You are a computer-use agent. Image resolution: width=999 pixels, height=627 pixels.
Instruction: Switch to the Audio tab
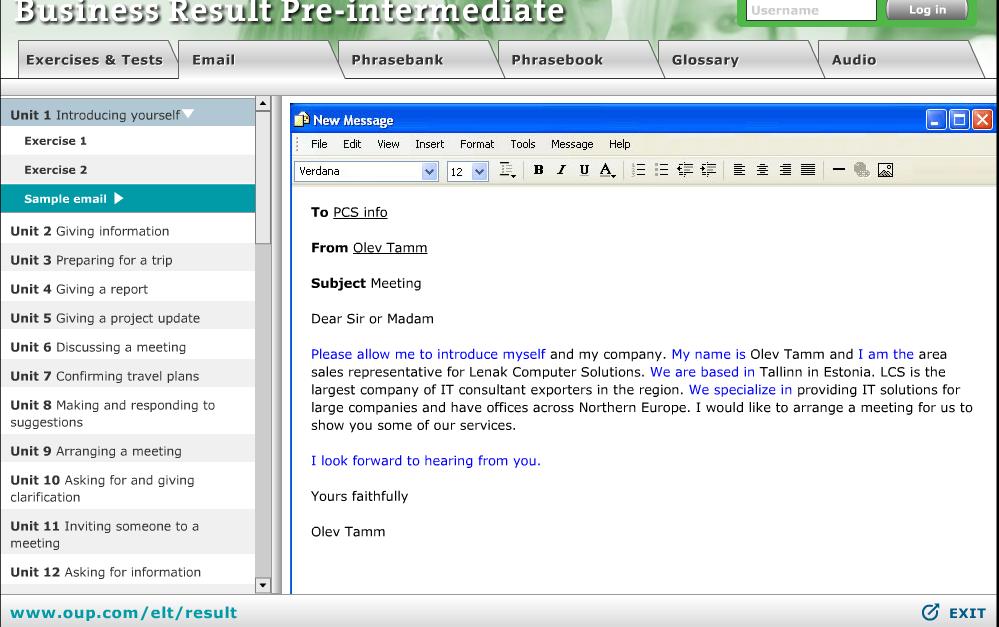897,60
